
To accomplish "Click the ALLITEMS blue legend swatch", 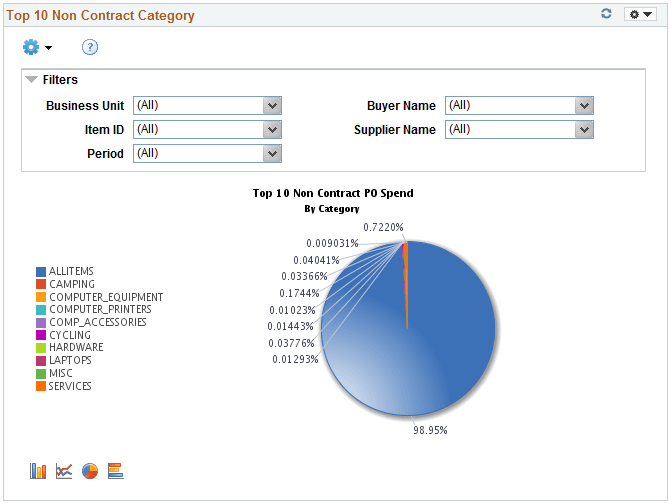I will 41,271.
